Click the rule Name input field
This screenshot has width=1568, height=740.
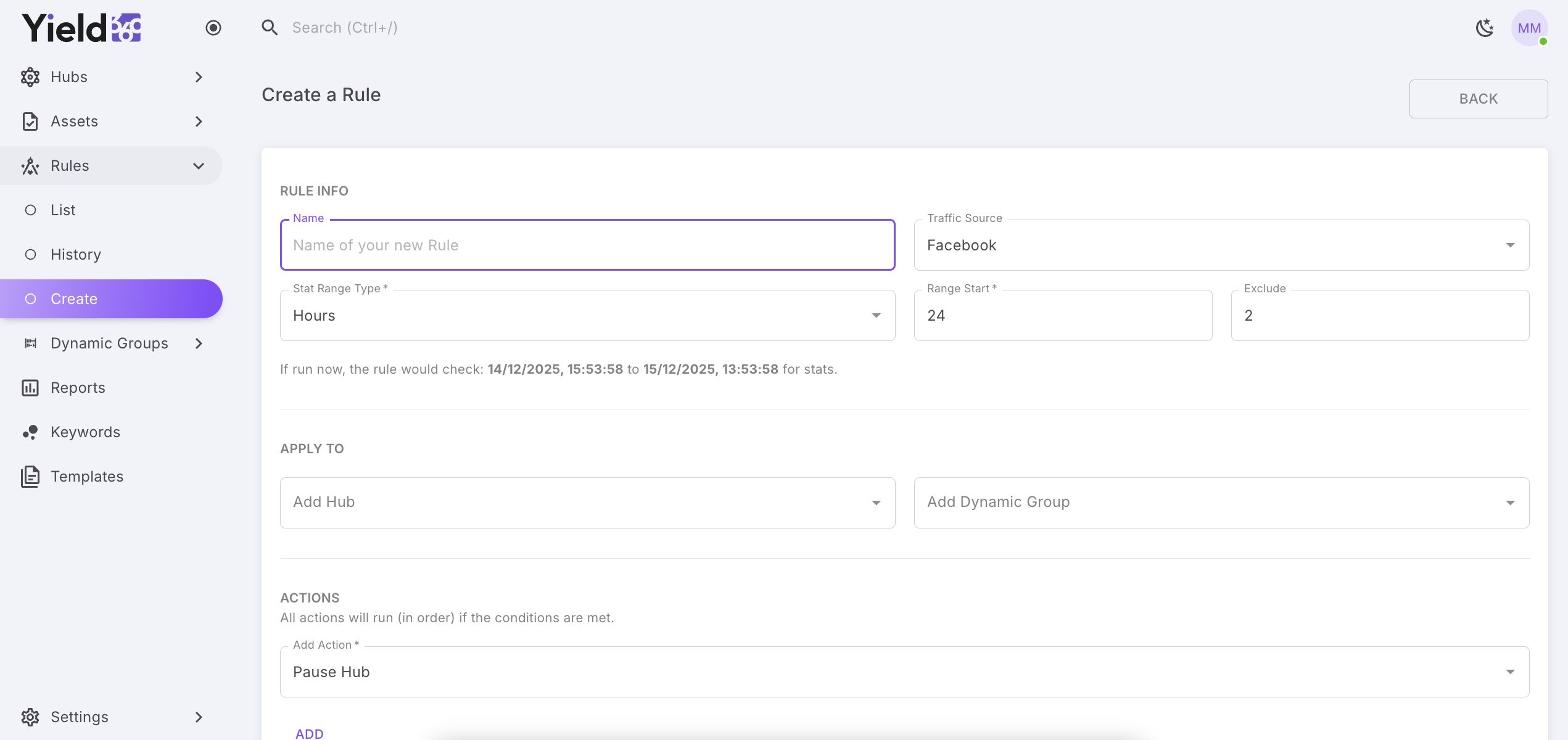(587, 245)
